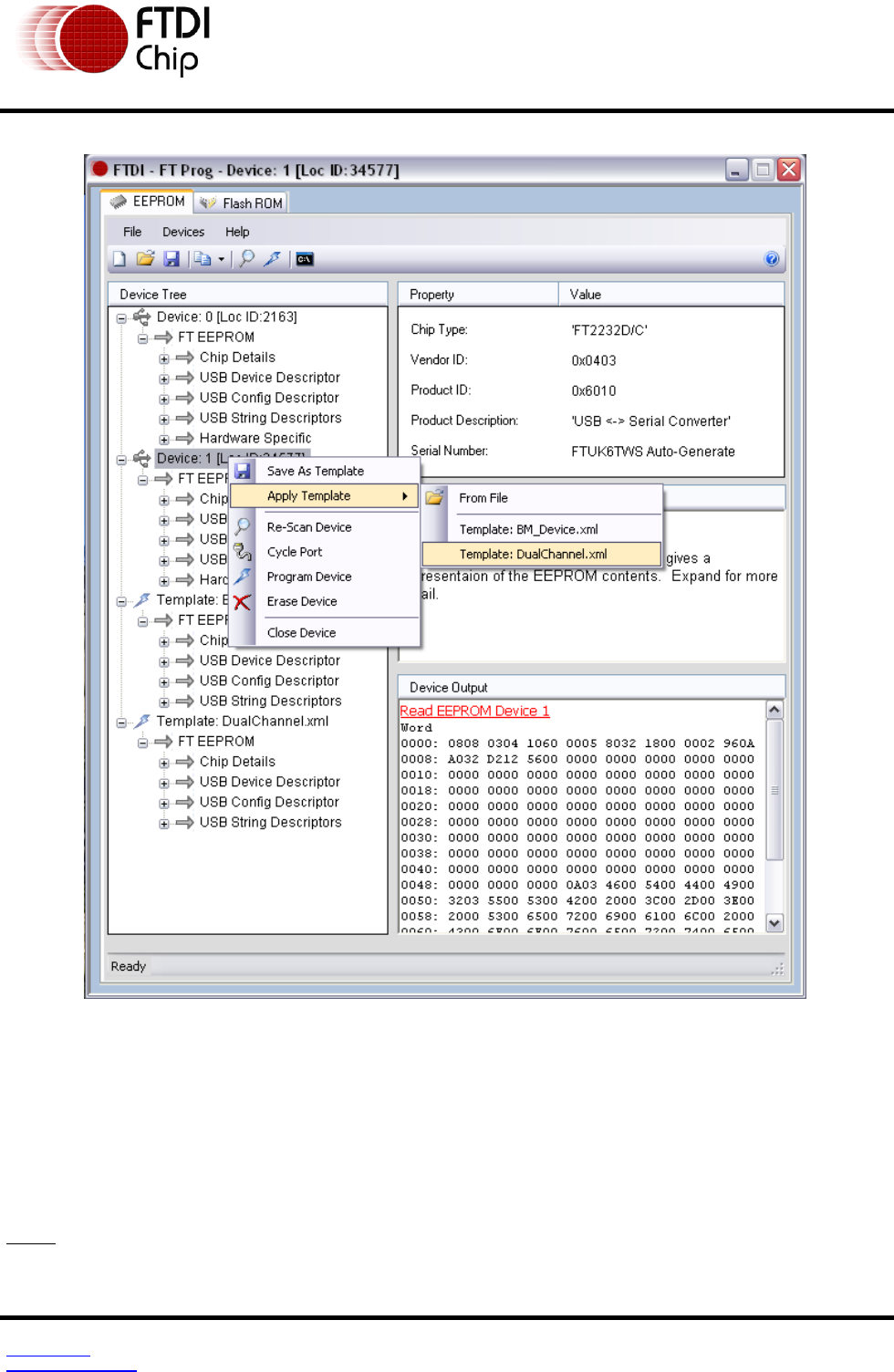Collapse the Template: DualChannel.xml node

click(x=121, y=722)
